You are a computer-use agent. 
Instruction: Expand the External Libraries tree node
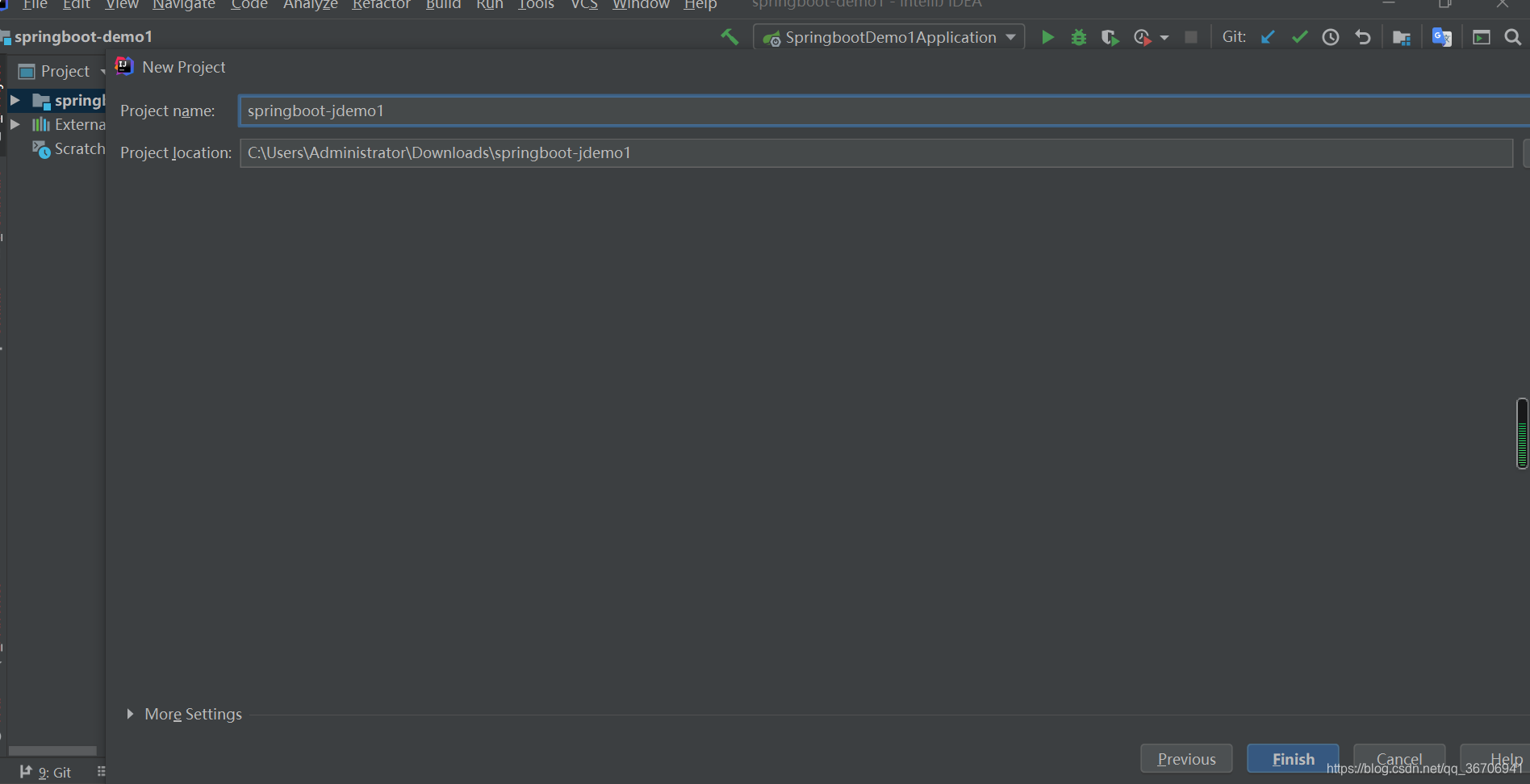click(15, 124)
